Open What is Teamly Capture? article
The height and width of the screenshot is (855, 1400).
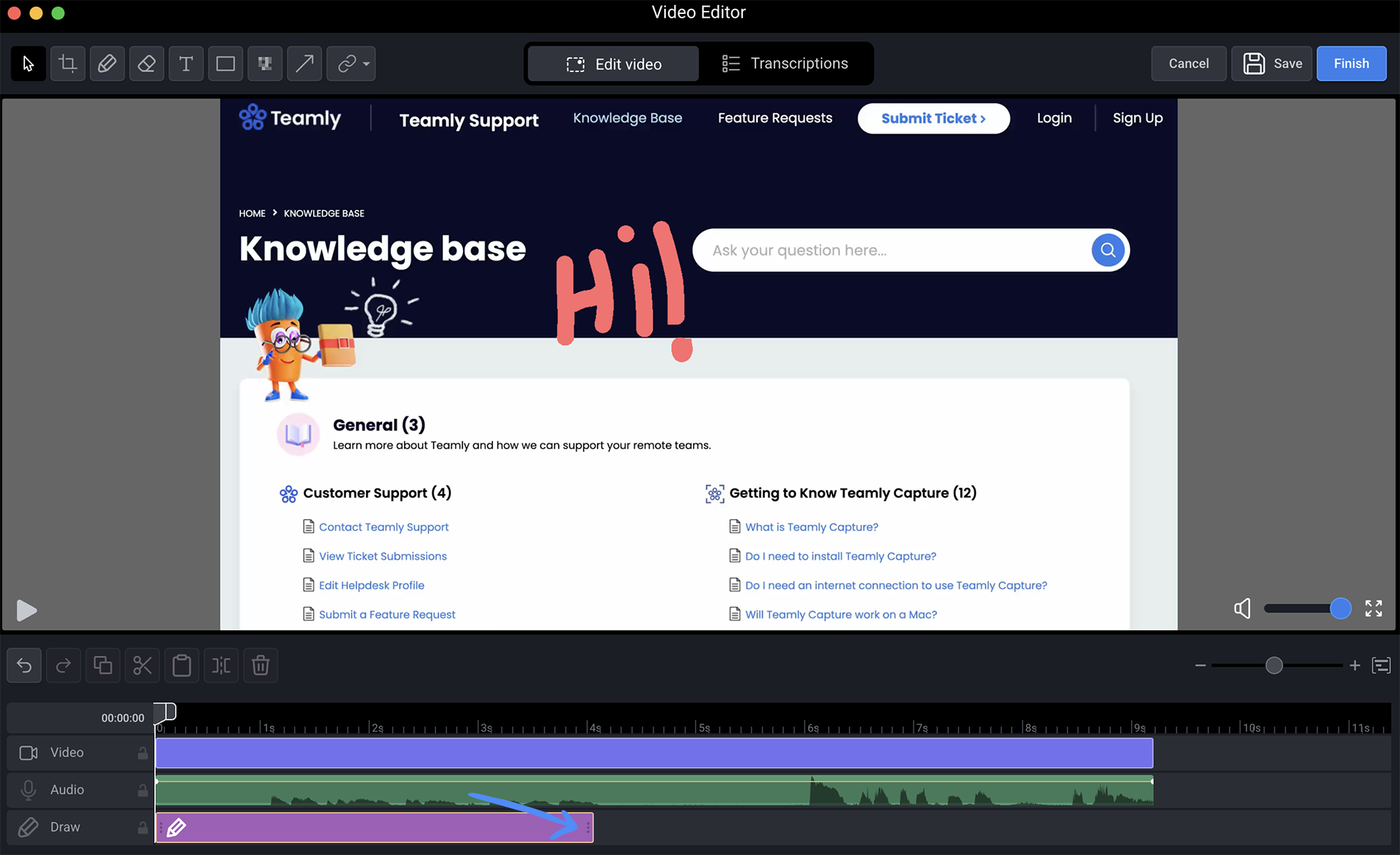(812, 527)
